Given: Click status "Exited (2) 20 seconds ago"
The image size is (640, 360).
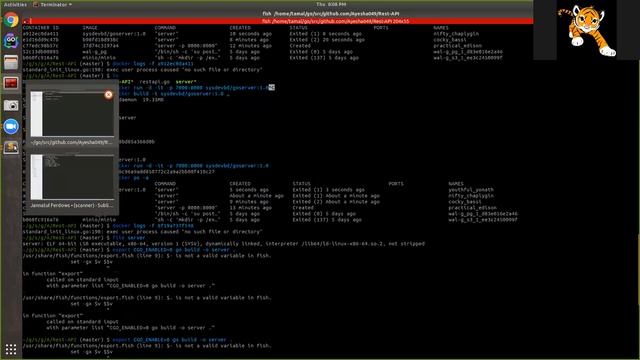Looking at the screenshot, I should pyautogui.click(x=327, y=40).
